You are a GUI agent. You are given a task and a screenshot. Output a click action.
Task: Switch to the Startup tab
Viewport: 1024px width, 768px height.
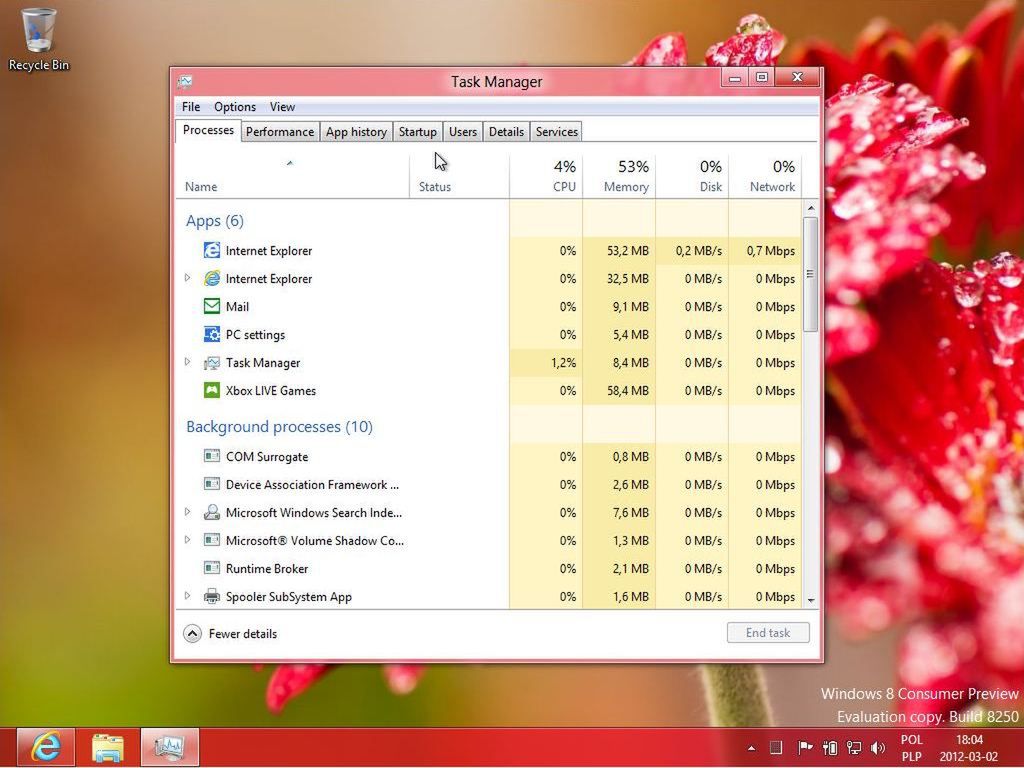tap(417, 132)
